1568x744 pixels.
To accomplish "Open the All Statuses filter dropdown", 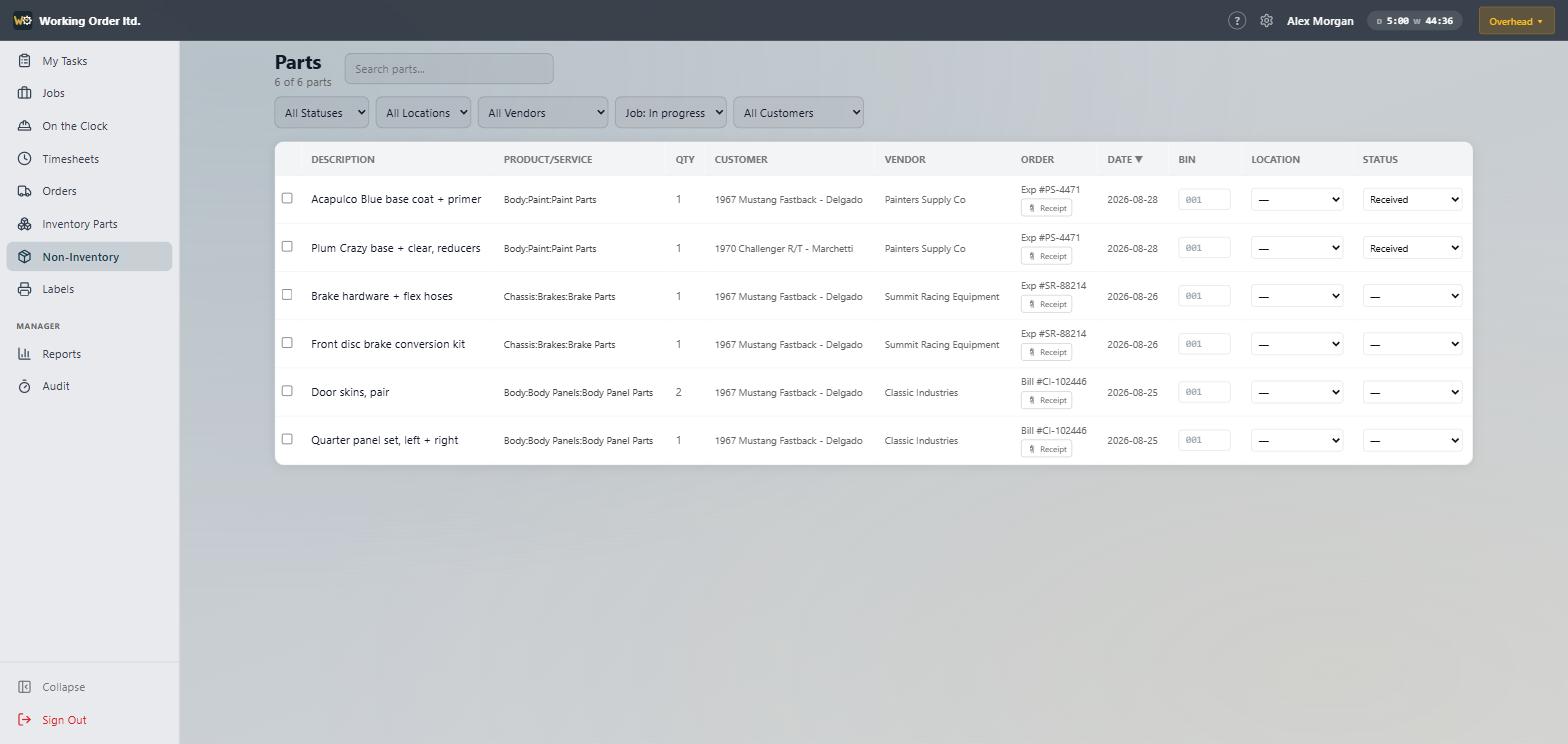I will pyautogui.click(x=321, y=112).
